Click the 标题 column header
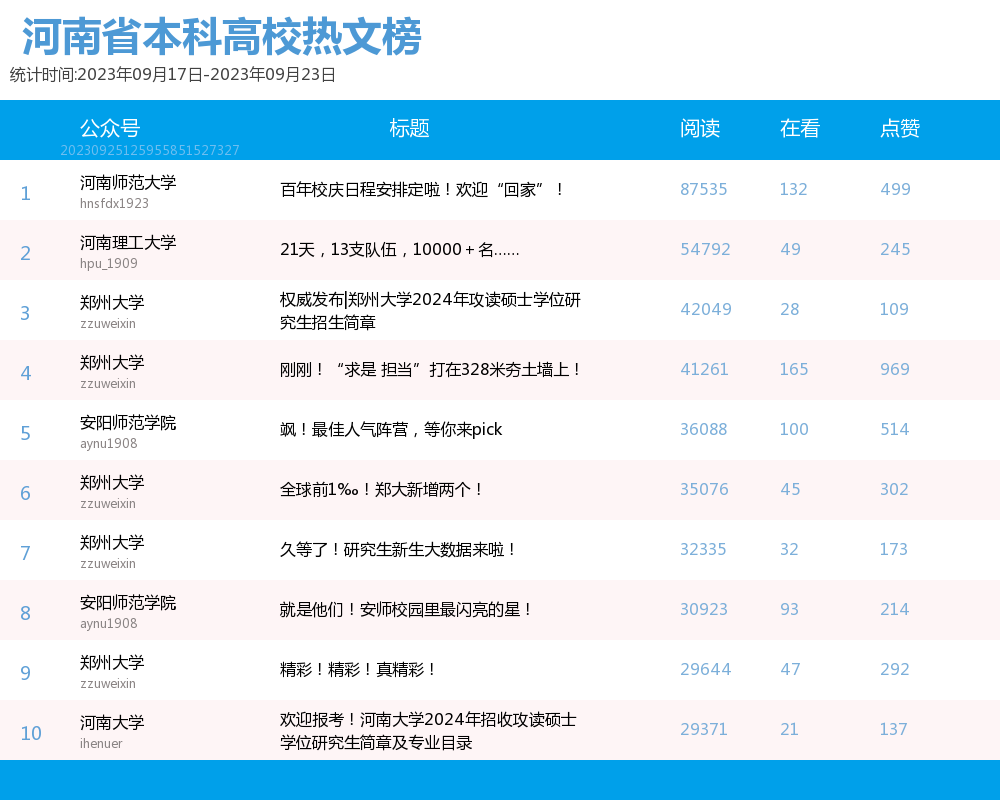The image size is (1000, 800). pos(409,128)
